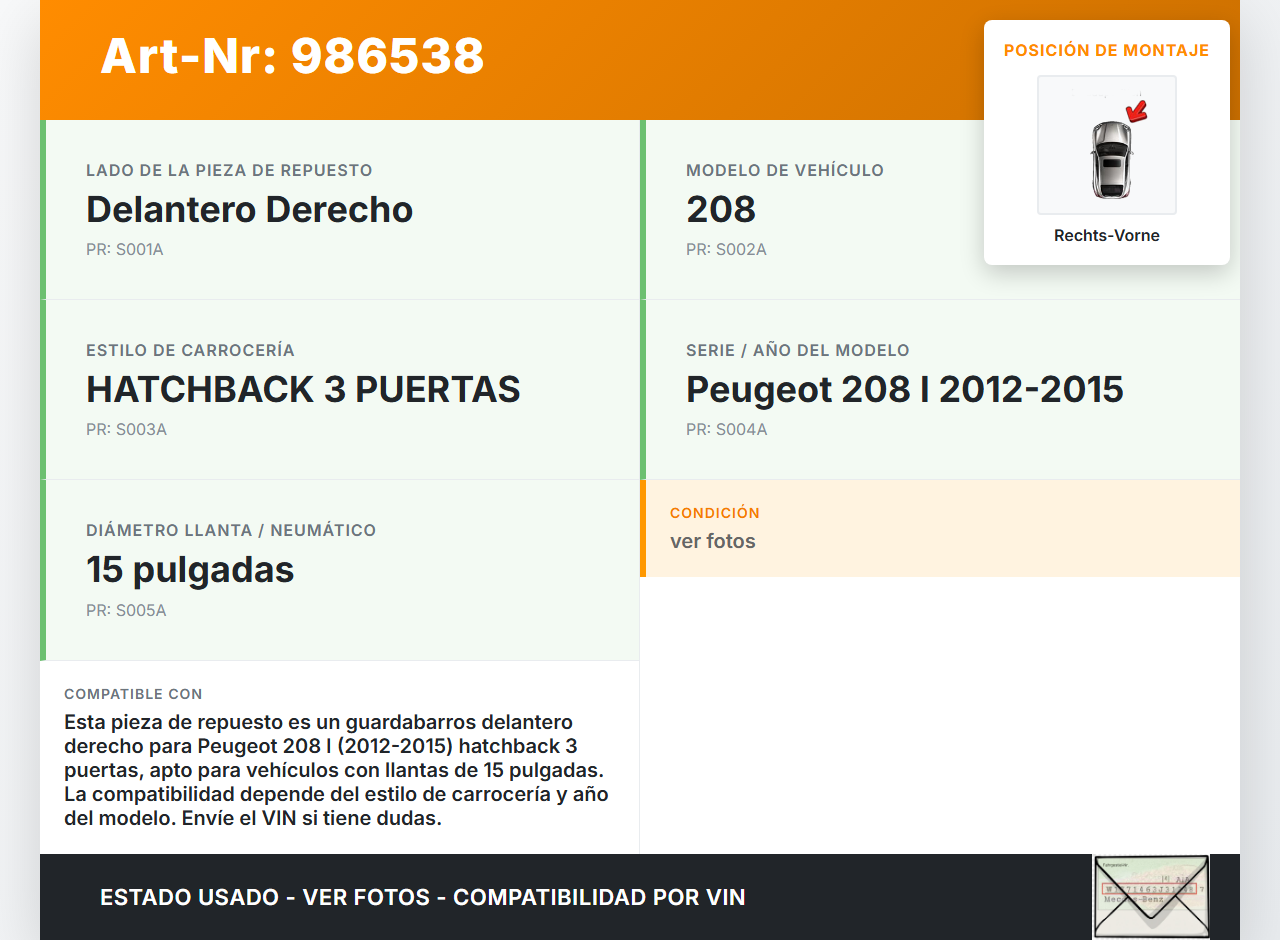1280x940 pixels.
Task: Click the ESTADO USADO footer banner text
Action: point(422,897)
